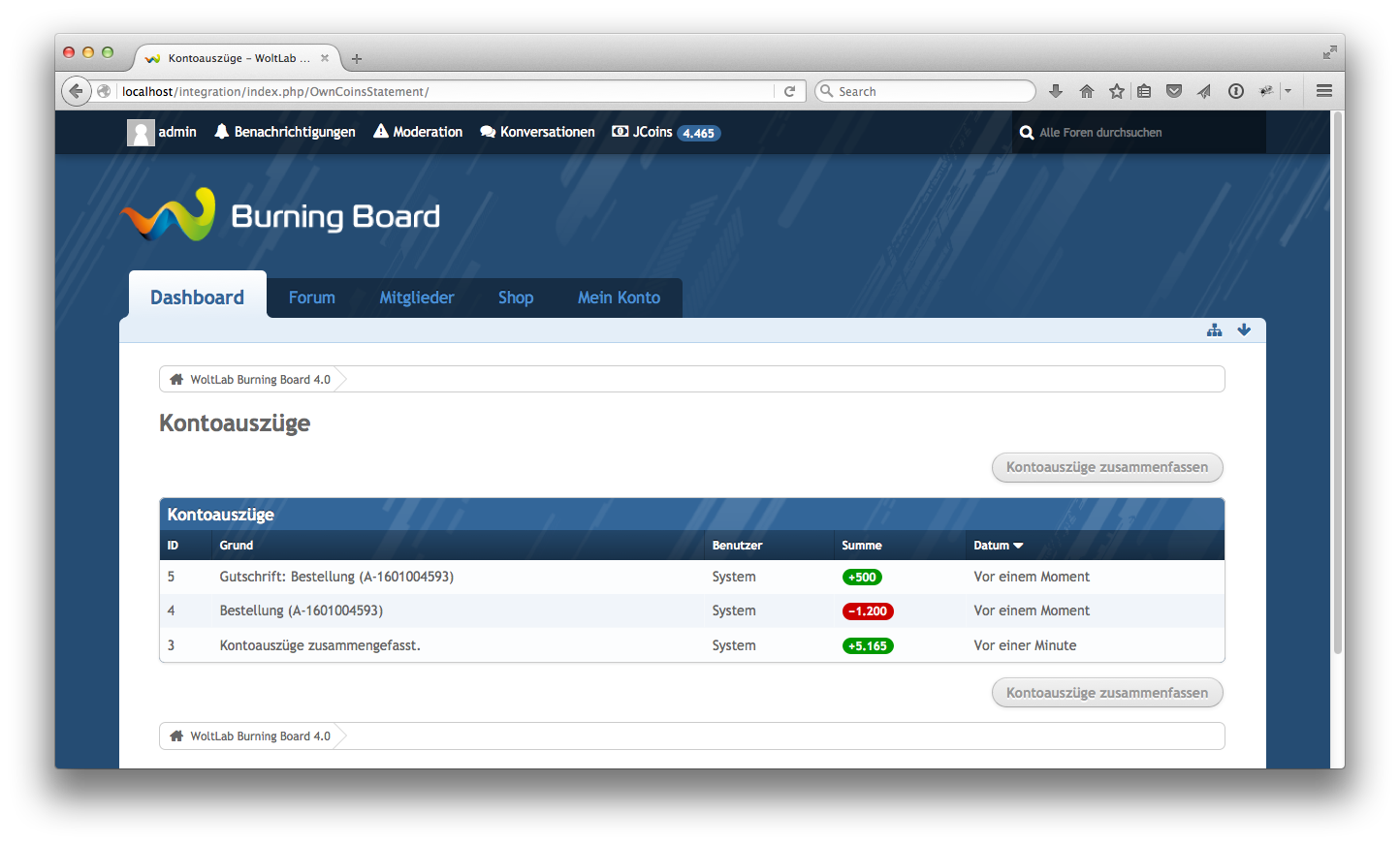1400x845 pixels.
Task: Bookmark this page with star icon
Action: tap(1116, 91)
